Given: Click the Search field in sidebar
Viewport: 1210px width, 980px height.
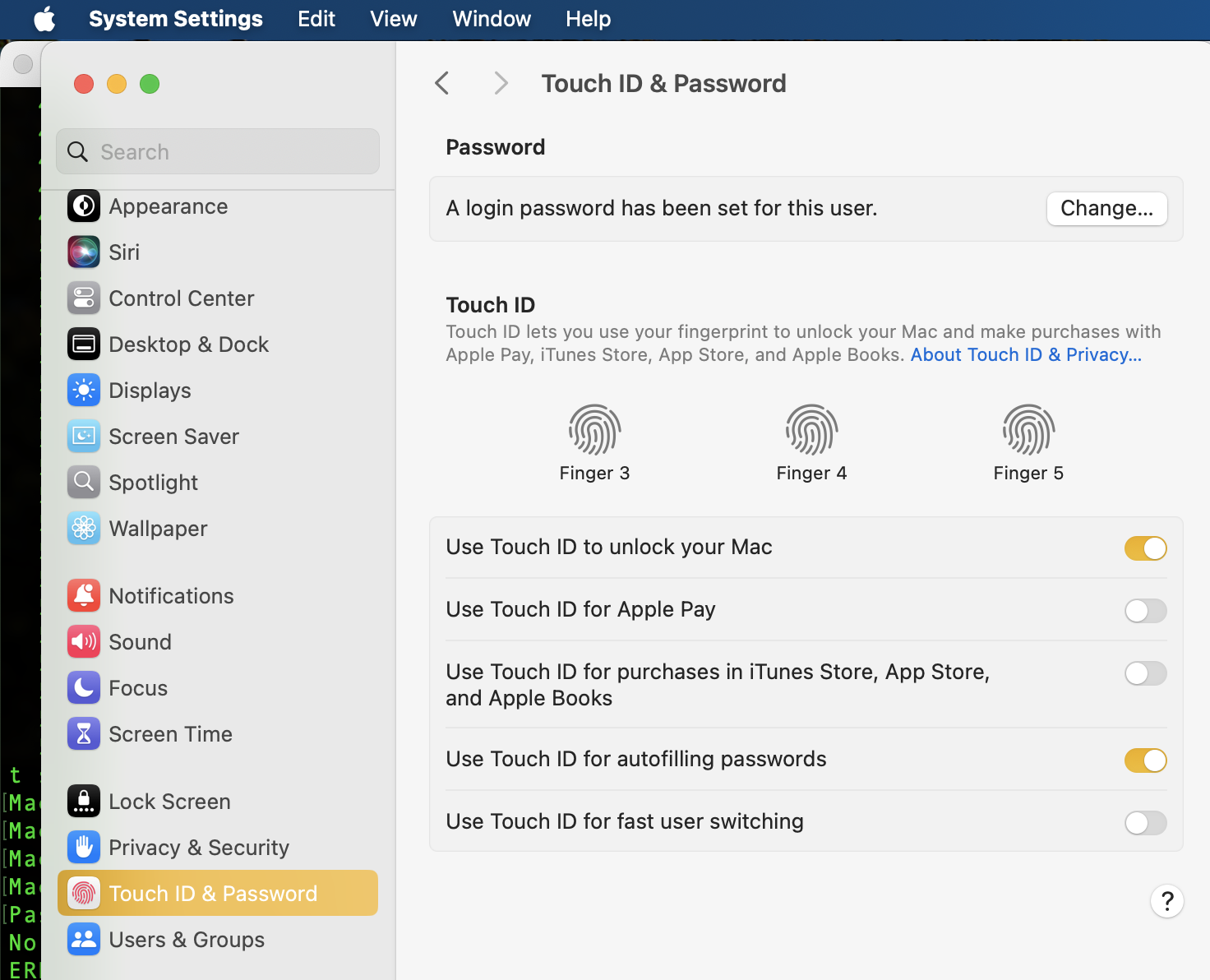Looking at the screenshot, I should click(x=218, y=151).
